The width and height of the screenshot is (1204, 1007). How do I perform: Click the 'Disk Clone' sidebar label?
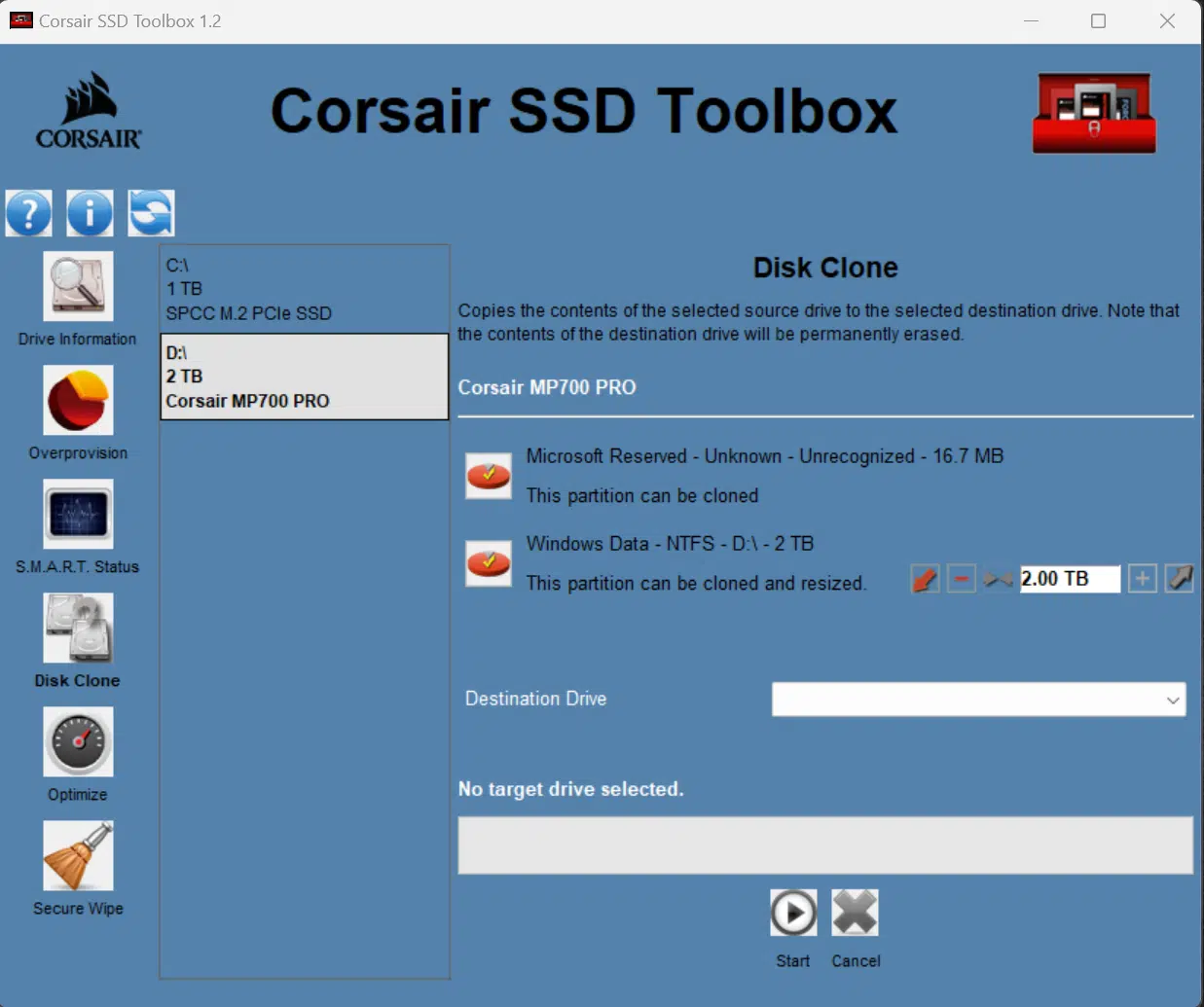coord(78,680)
